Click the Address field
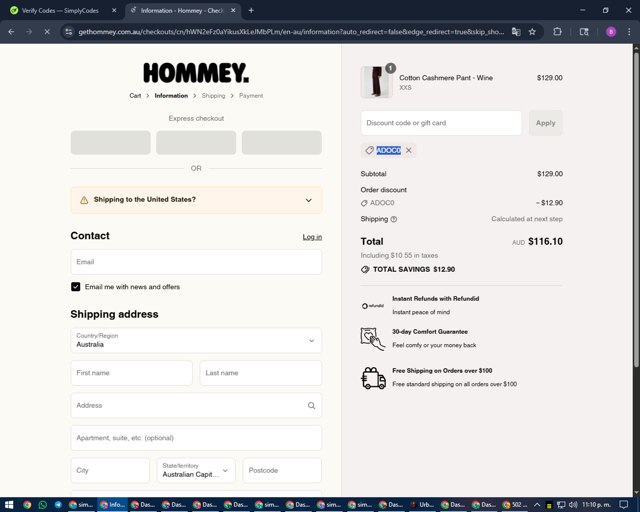 [x=196, y=405]
